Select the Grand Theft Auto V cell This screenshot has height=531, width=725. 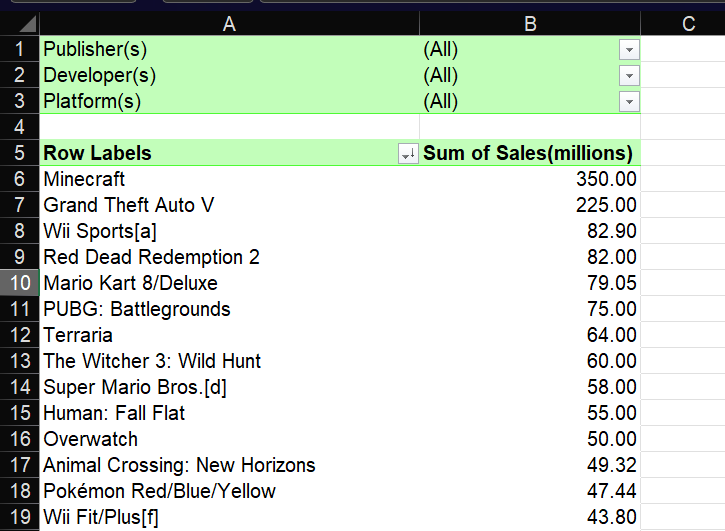coord(229,205)
